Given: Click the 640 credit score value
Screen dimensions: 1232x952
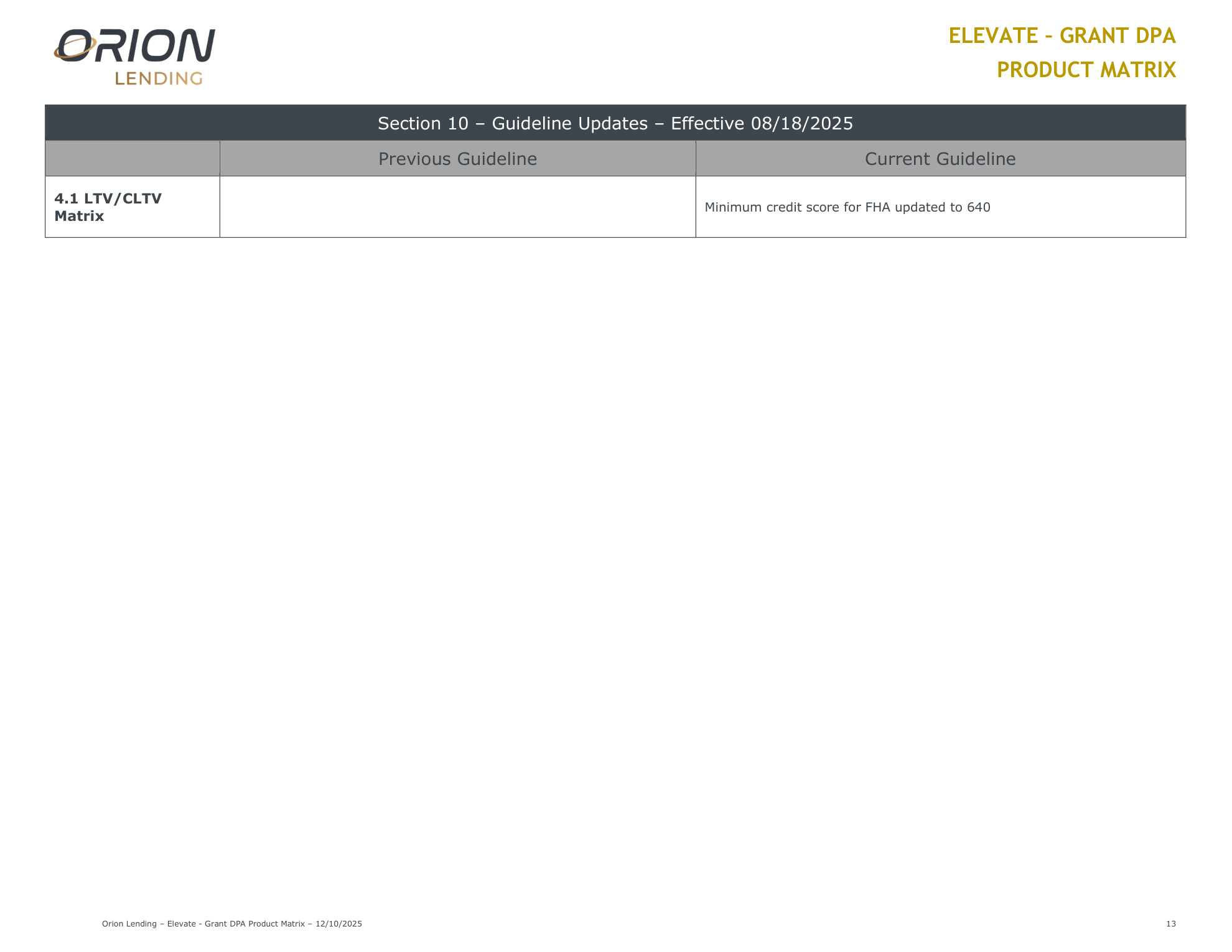Looking at the screenshot, I should [978, 207].
